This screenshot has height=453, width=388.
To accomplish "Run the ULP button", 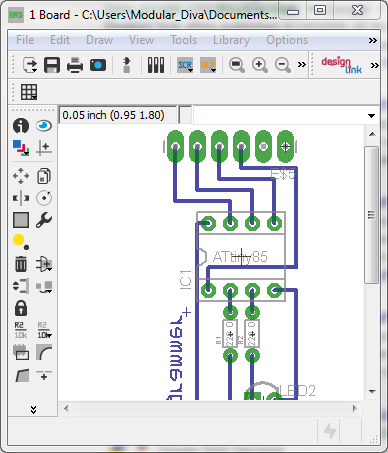I will pyautogui.click(x=208, y=65).
